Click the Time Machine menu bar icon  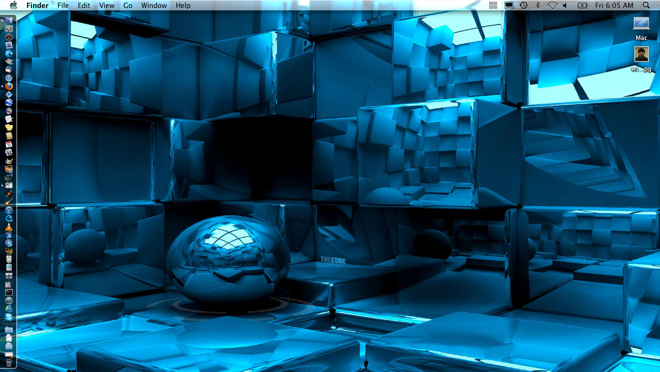tap(523, 5)
